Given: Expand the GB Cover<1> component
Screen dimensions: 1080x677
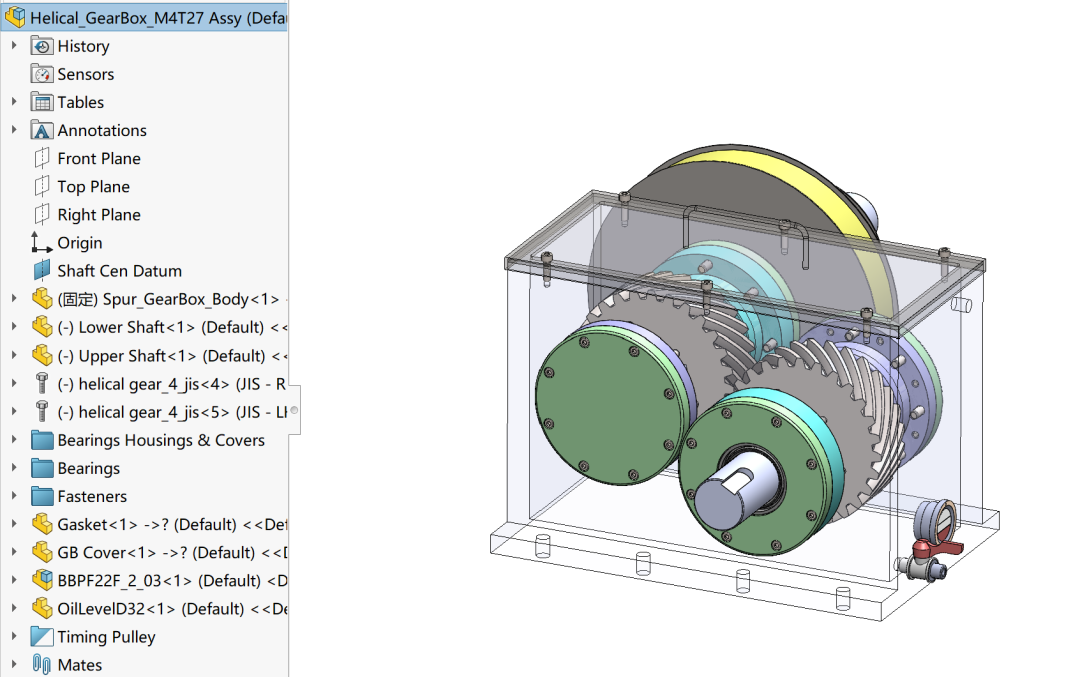Looking at the screenshot, I should tap(14, 552).
